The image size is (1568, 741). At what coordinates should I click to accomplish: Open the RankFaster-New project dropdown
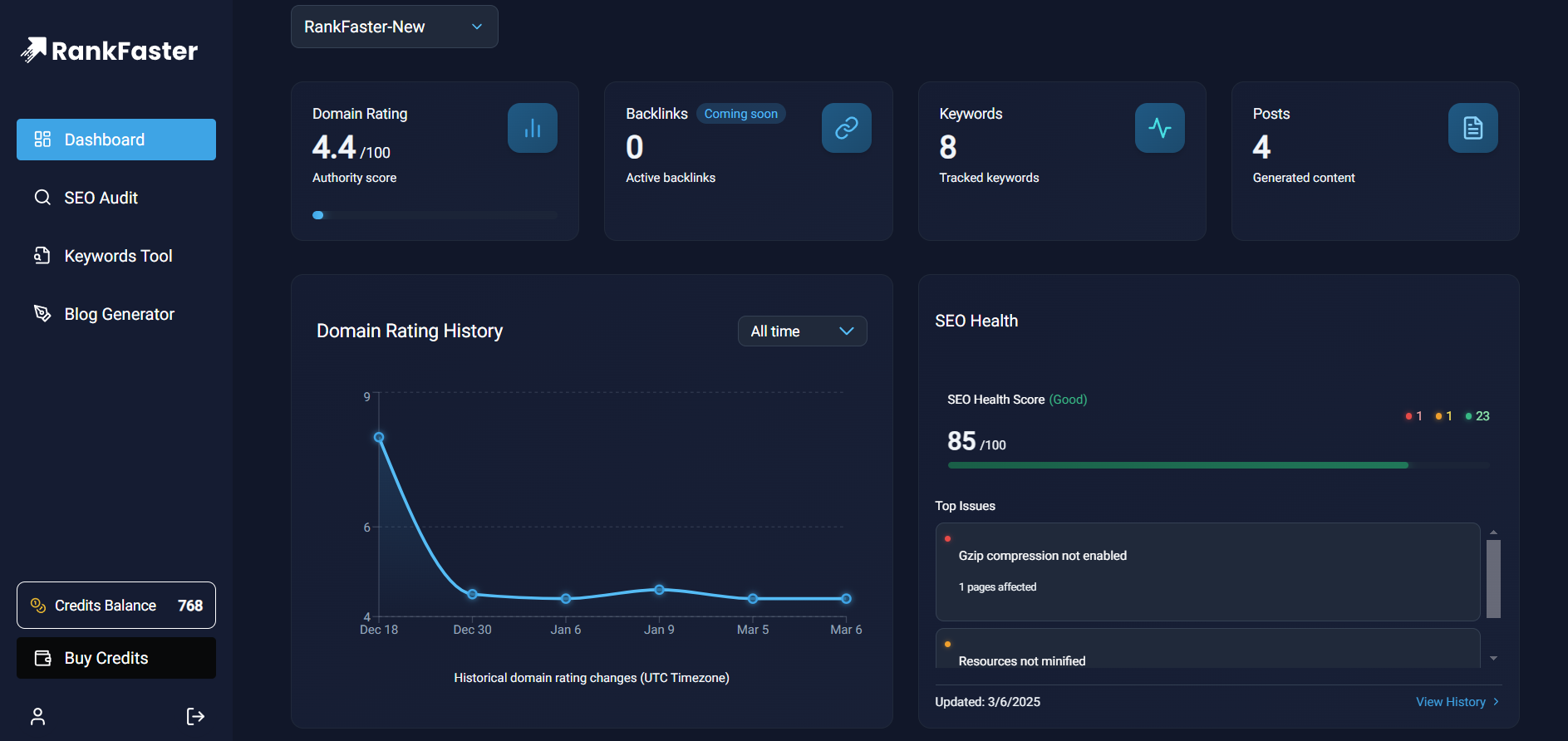[395, 27]
